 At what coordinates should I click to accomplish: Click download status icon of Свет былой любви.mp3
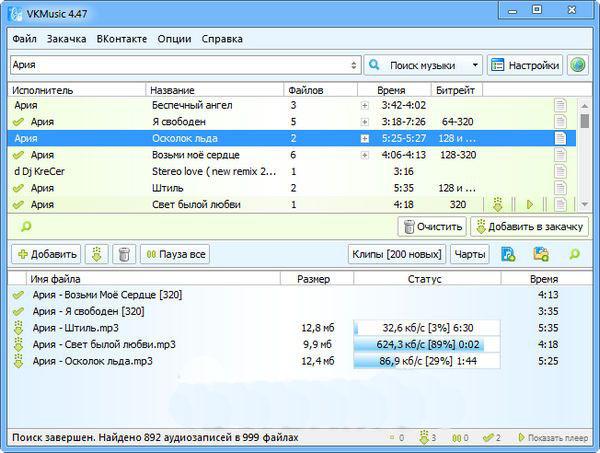[x=18, y=345]
